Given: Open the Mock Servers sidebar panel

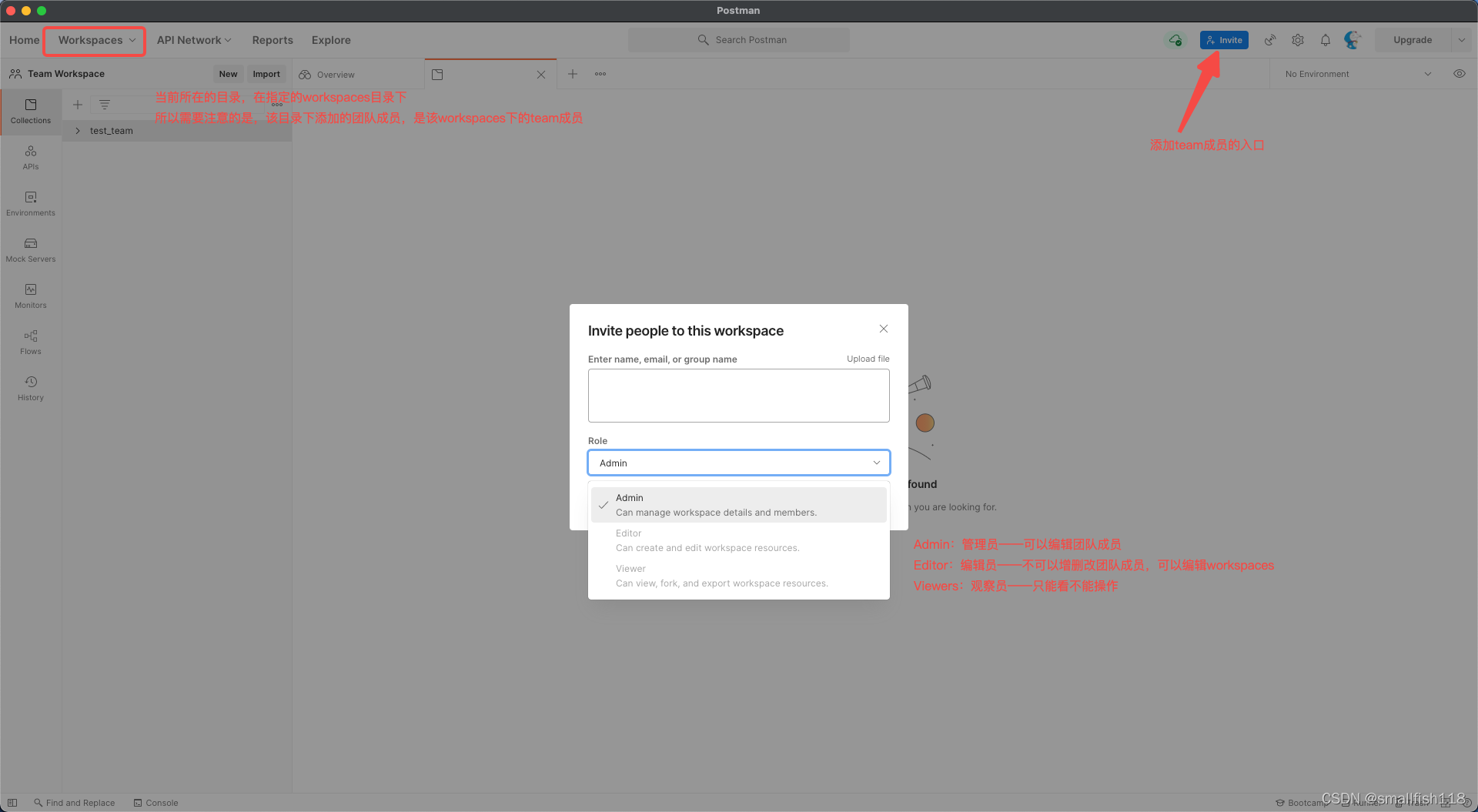Looking at the screenshot, I should click(x=31, y=250).
